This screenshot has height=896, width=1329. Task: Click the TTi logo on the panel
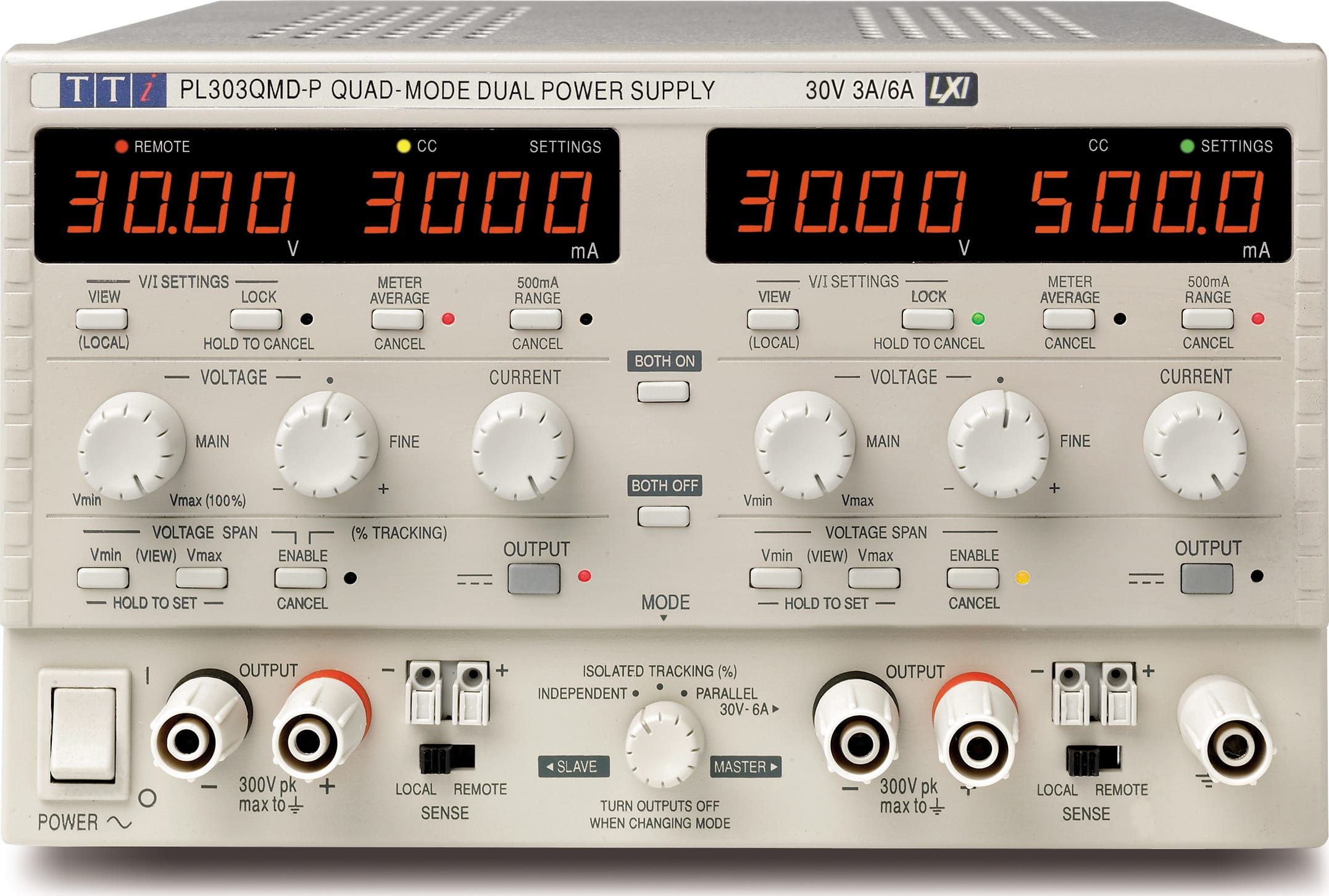[113, 90]
